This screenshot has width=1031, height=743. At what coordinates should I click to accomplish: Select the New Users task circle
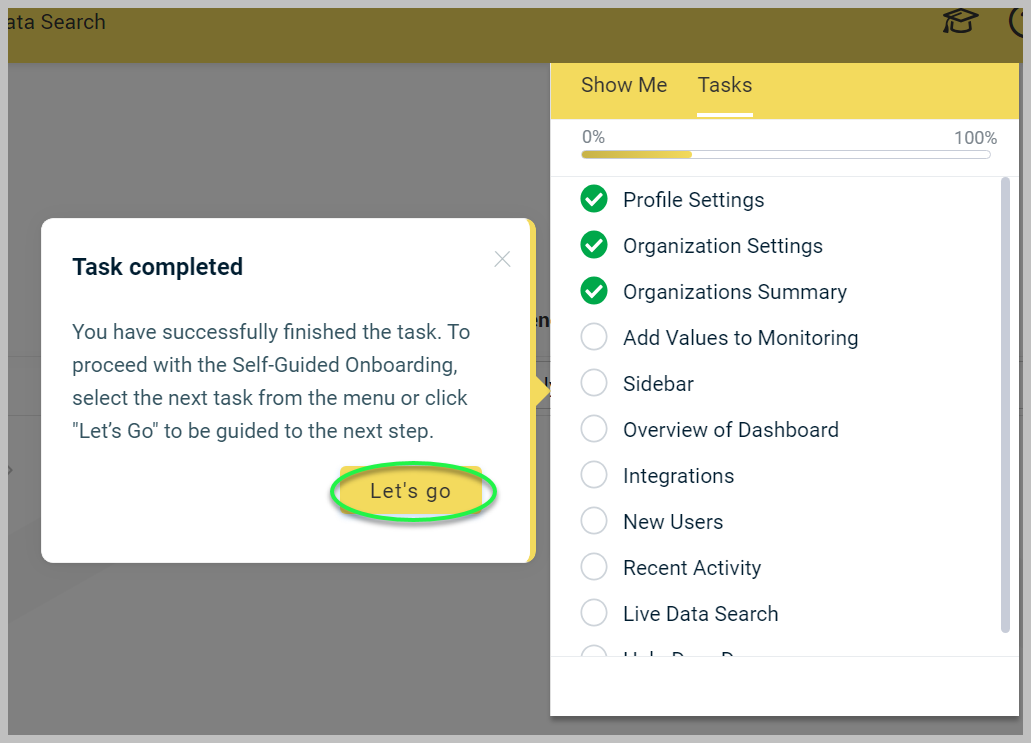click(594, 521)
